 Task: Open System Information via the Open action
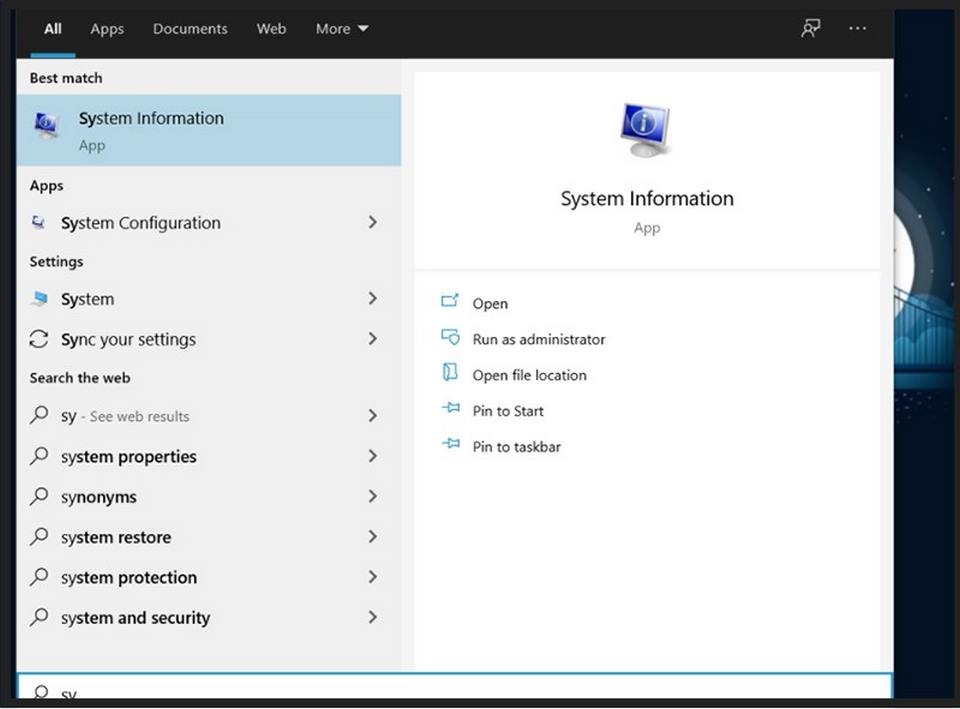click(490, 303)
